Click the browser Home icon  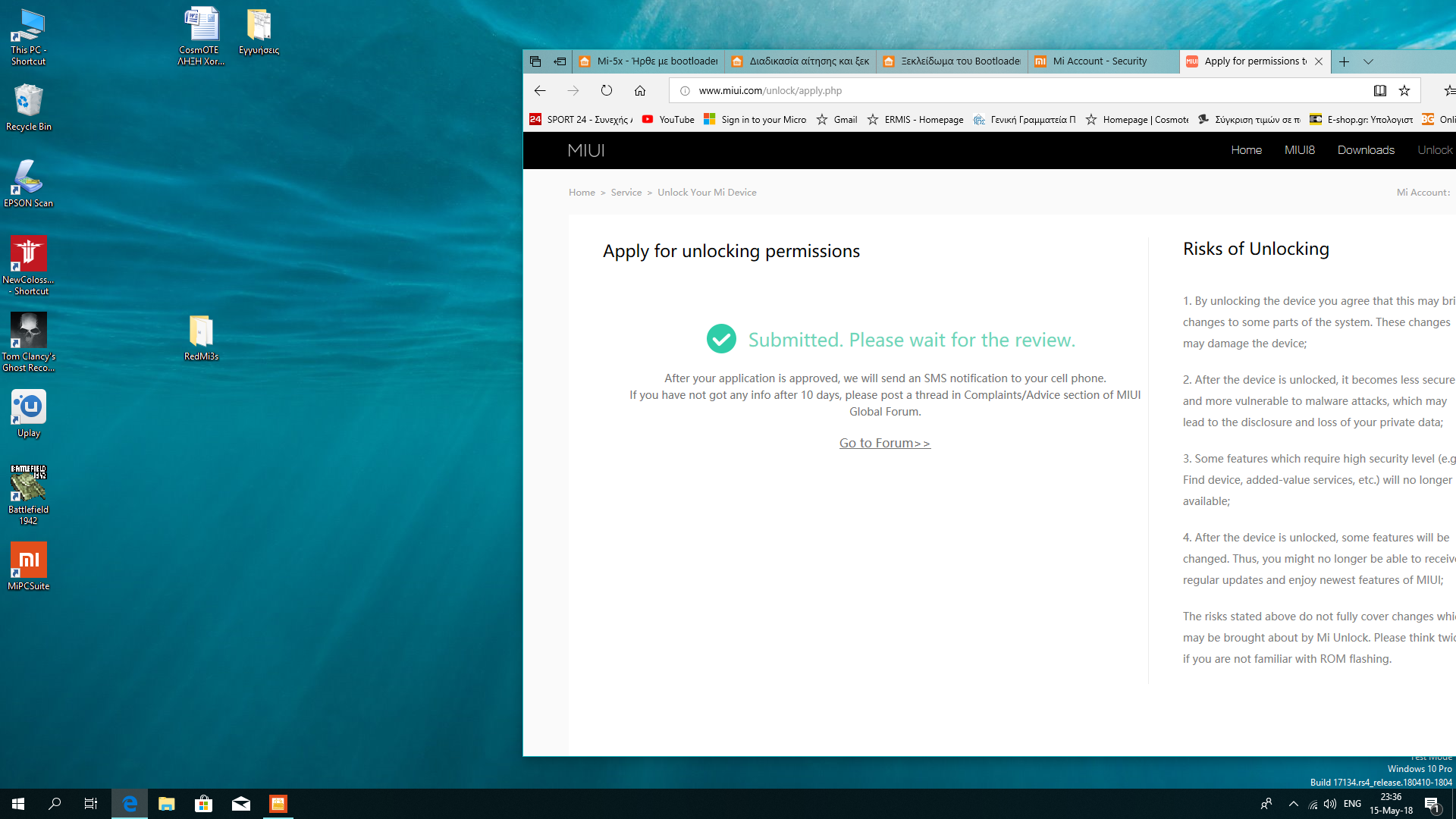(640, 91)
